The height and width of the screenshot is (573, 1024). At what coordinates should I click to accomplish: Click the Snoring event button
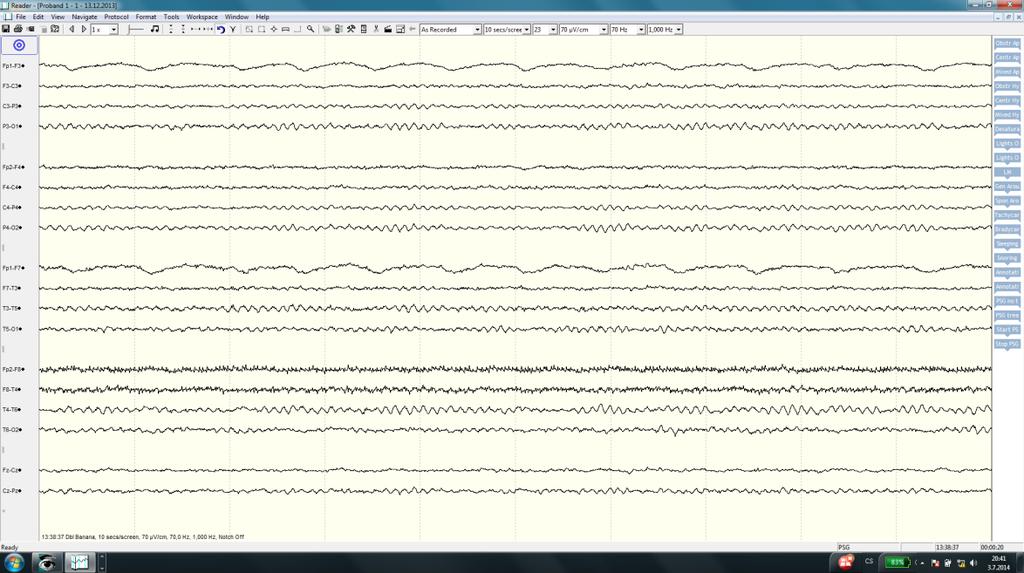click(x=1006, y=258)
